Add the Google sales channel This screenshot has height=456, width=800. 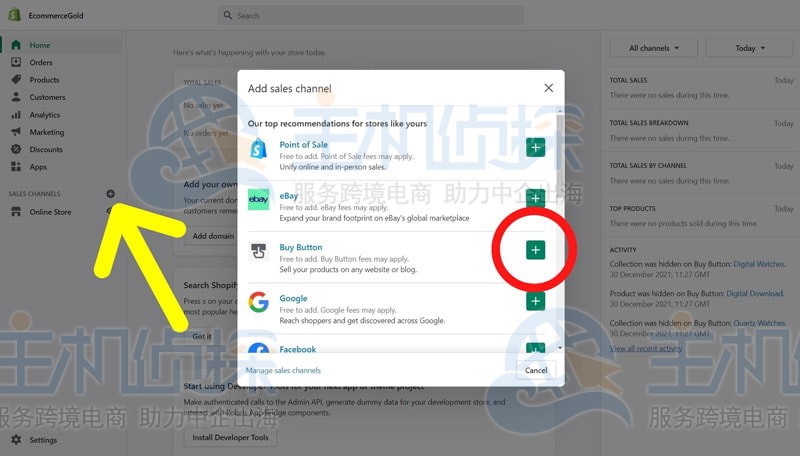tap(535, 301)
